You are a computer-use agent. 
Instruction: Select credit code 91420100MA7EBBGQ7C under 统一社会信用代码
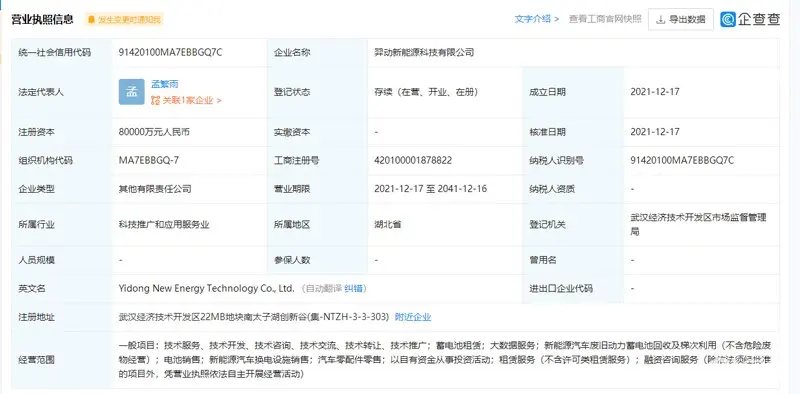pyautogui.click(x=170, y=52)
